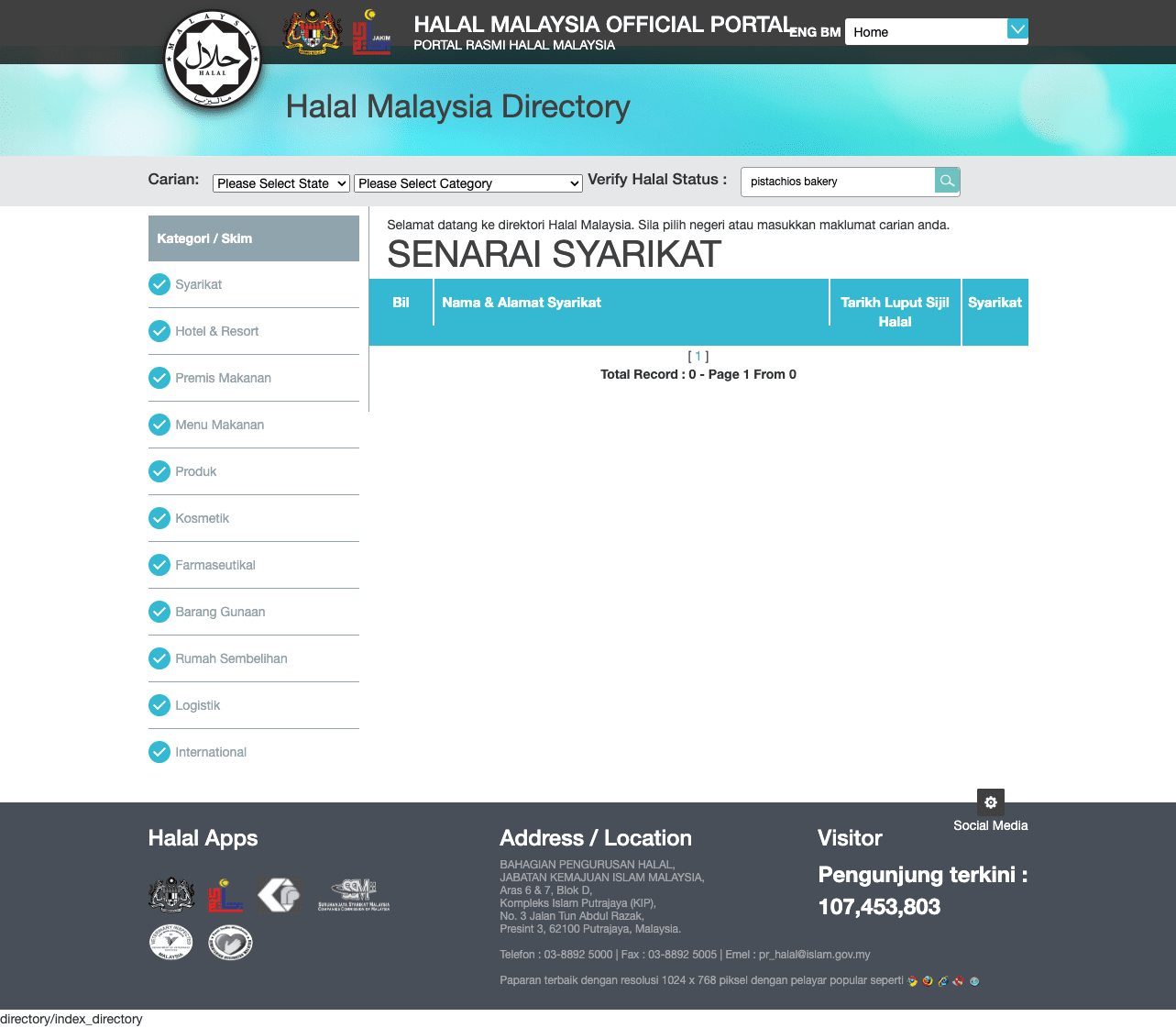The image size is (1176, 1028).
Task: Click the visitor count 107,453,803
Action: click(x=879, y=907)
